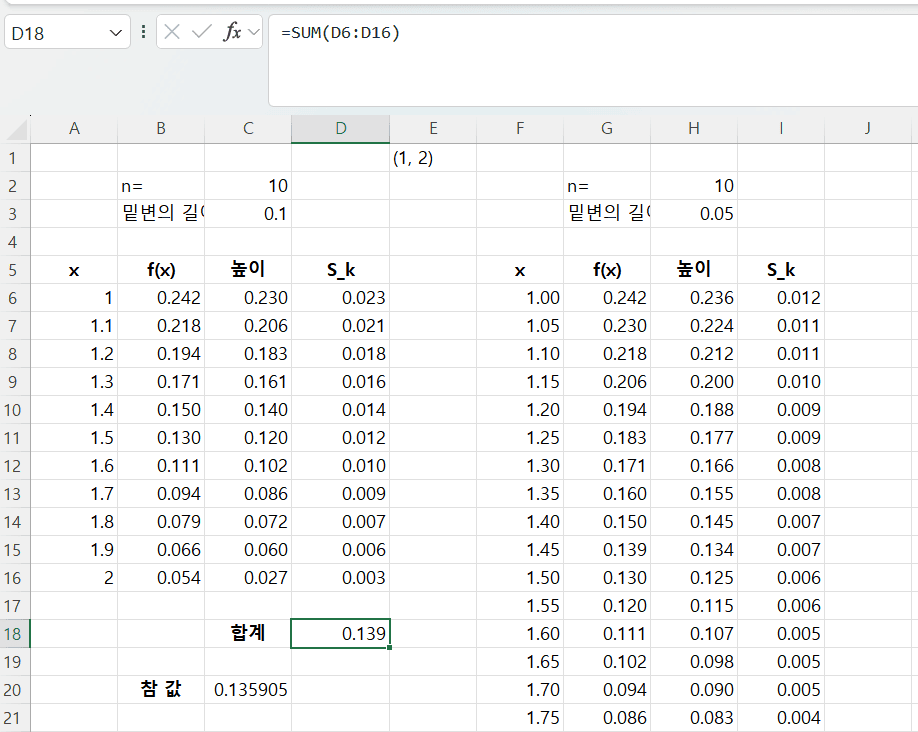Click the three-dot handle beside Name Box
This screenshot has width=918, height=732.
[x=143, y=32]
